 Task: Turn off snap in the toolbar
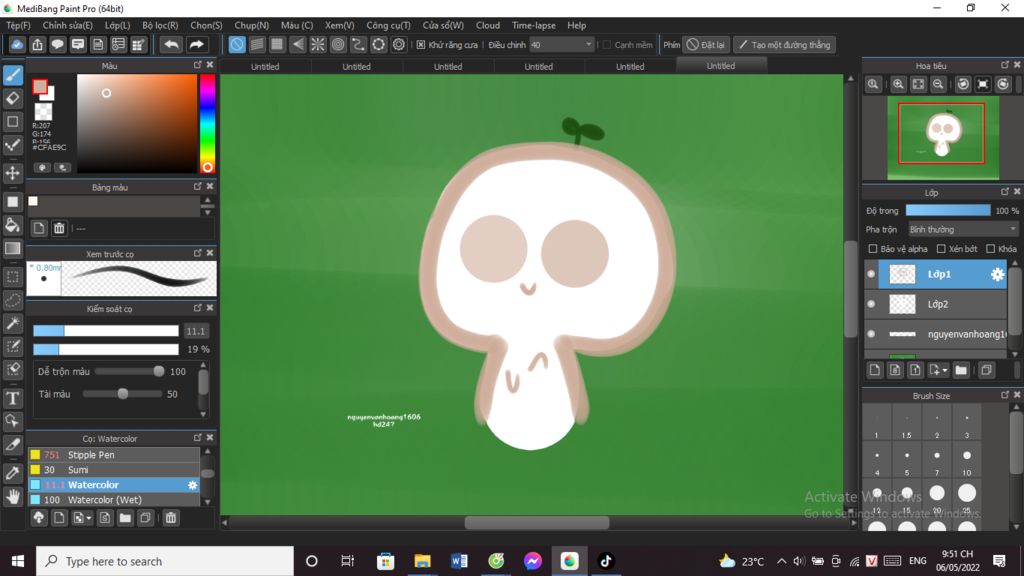point(237,44)
